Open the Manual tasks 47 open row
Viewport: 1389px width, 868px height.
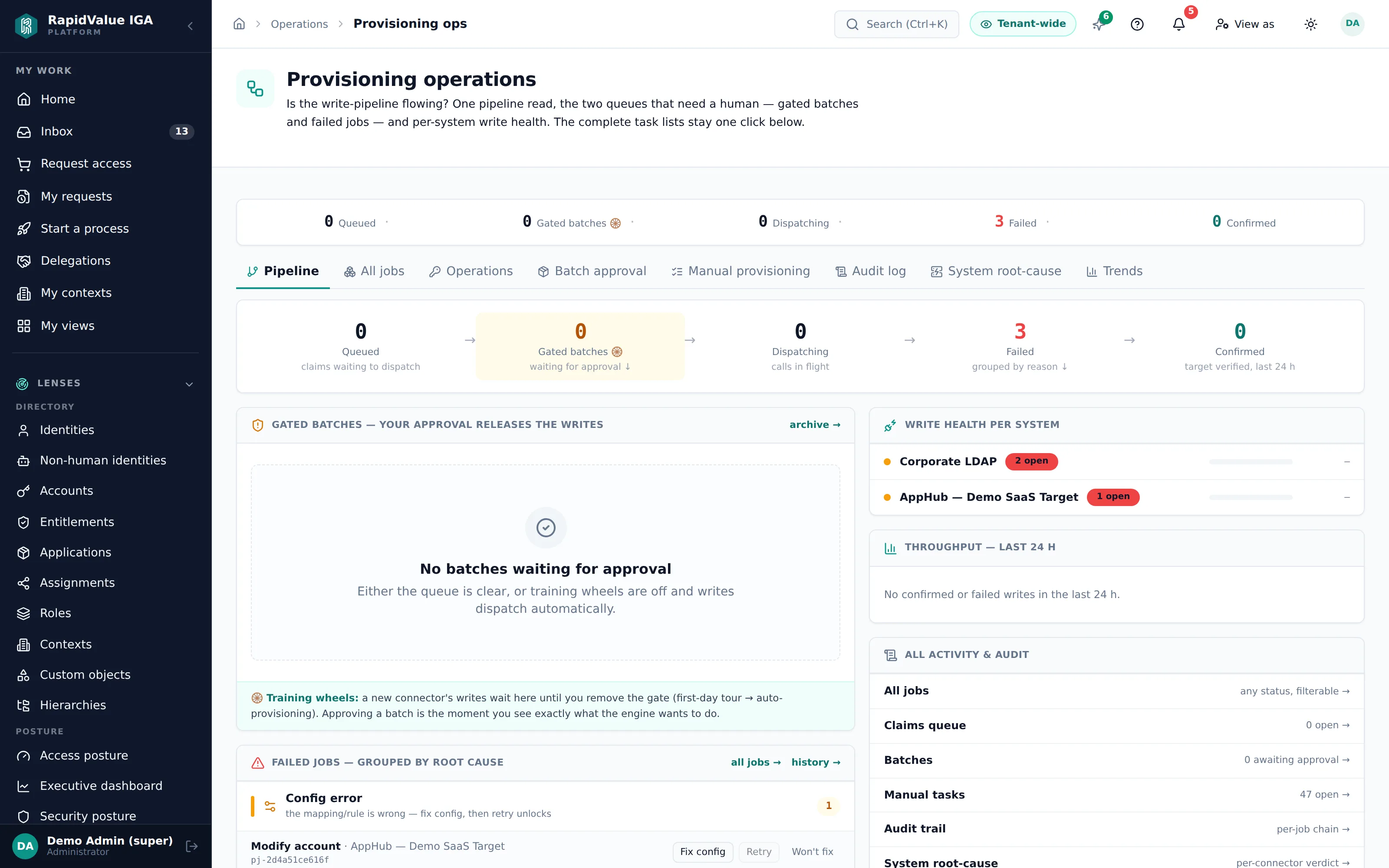point(1116,795)
